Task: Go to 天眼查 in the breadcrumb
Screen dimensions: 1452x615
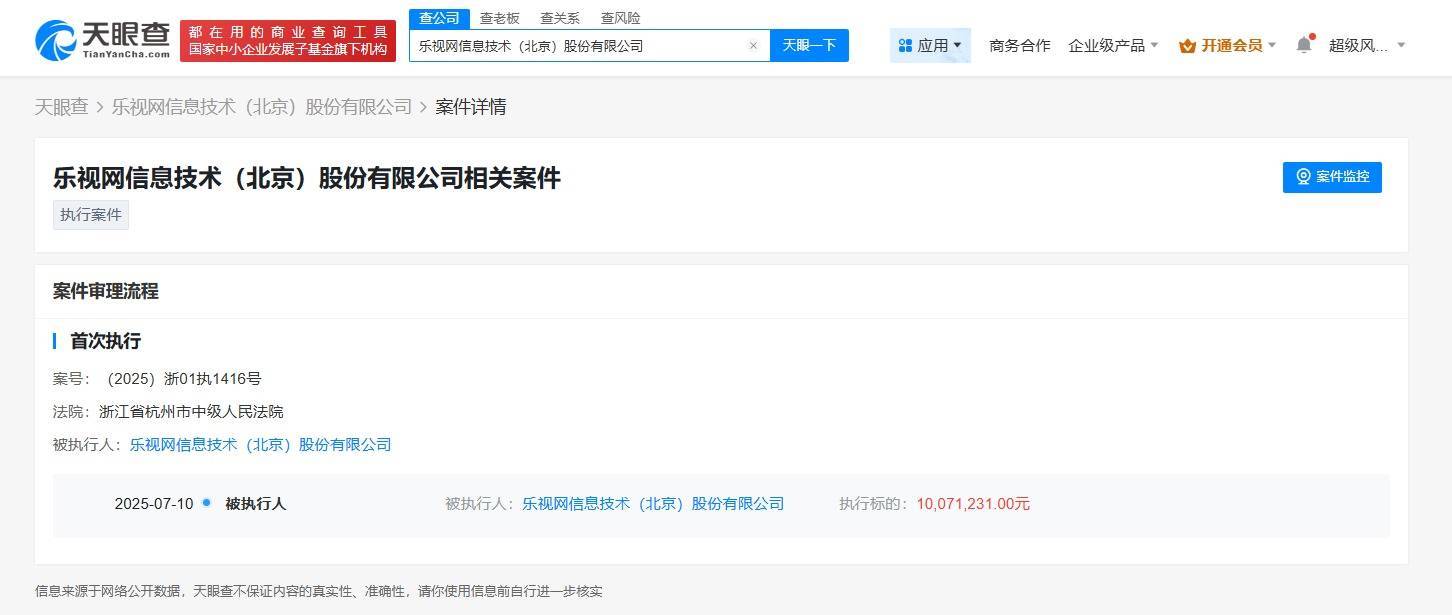Action: [x=61, y=107]
